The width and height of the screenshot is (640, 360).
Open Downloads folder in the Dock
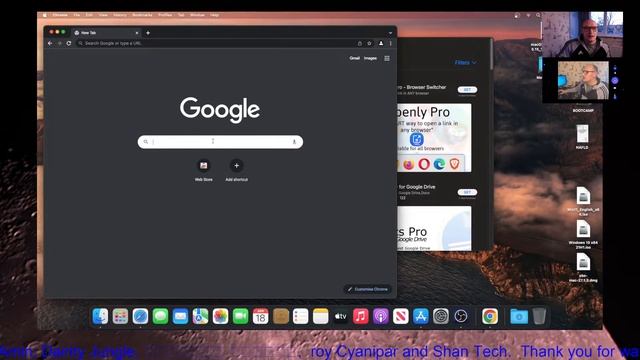tap(519, 316)
